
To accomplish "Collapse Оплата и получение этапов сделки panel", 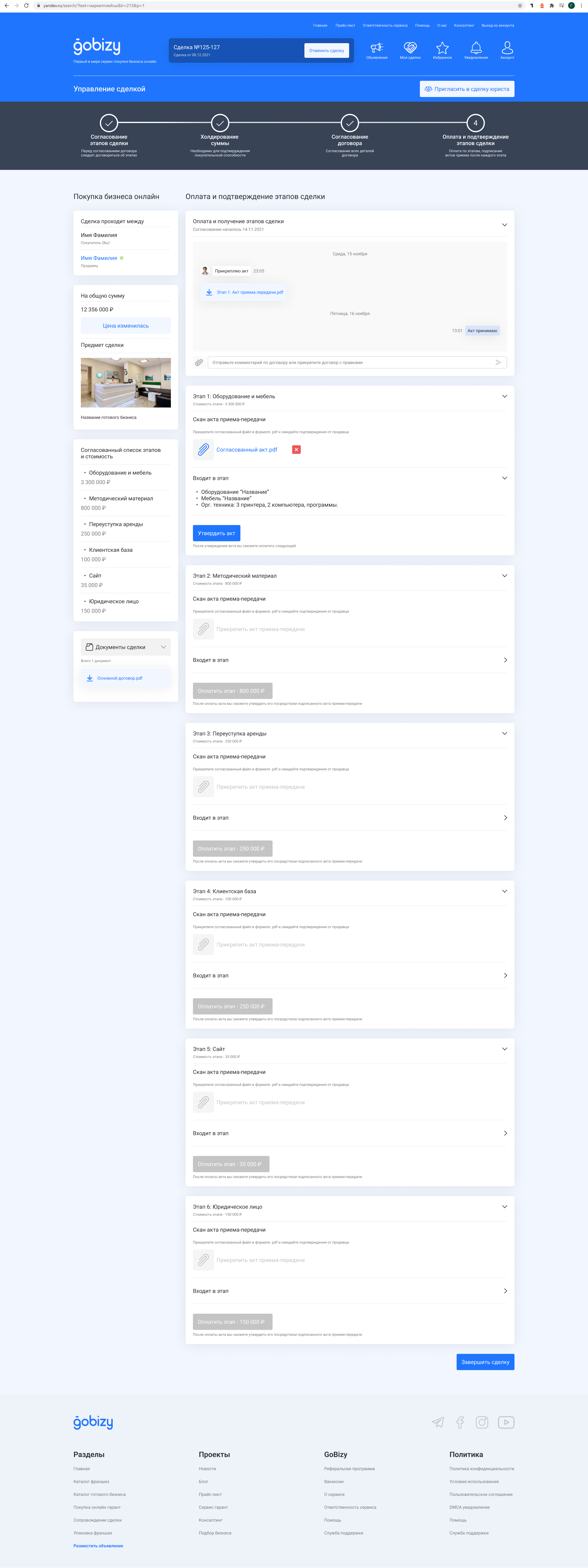I will [504, 225].
